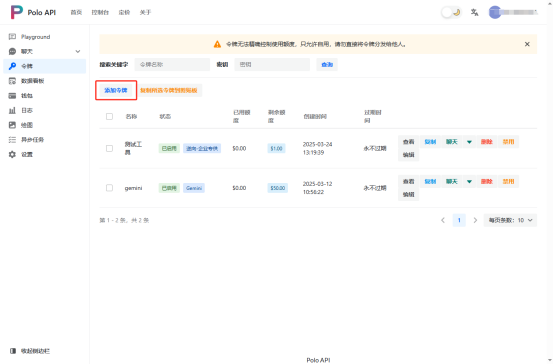Open the 绘图 drawing sidebar item
Viewport: 554px width, 364px height.
[45, 125]
